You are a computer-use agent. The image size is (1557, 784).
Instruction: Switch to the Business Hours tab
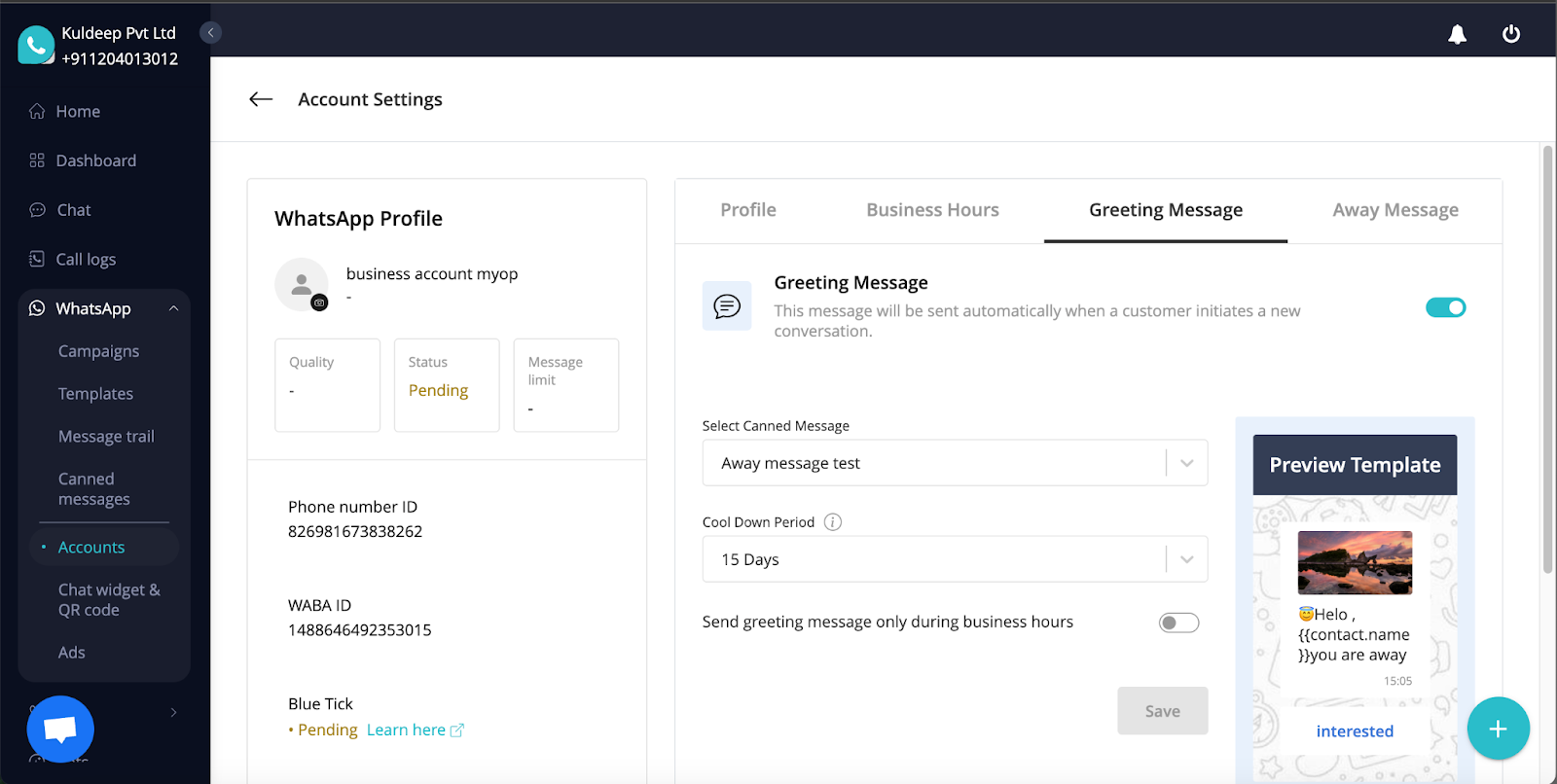click(x=932, y=210)
